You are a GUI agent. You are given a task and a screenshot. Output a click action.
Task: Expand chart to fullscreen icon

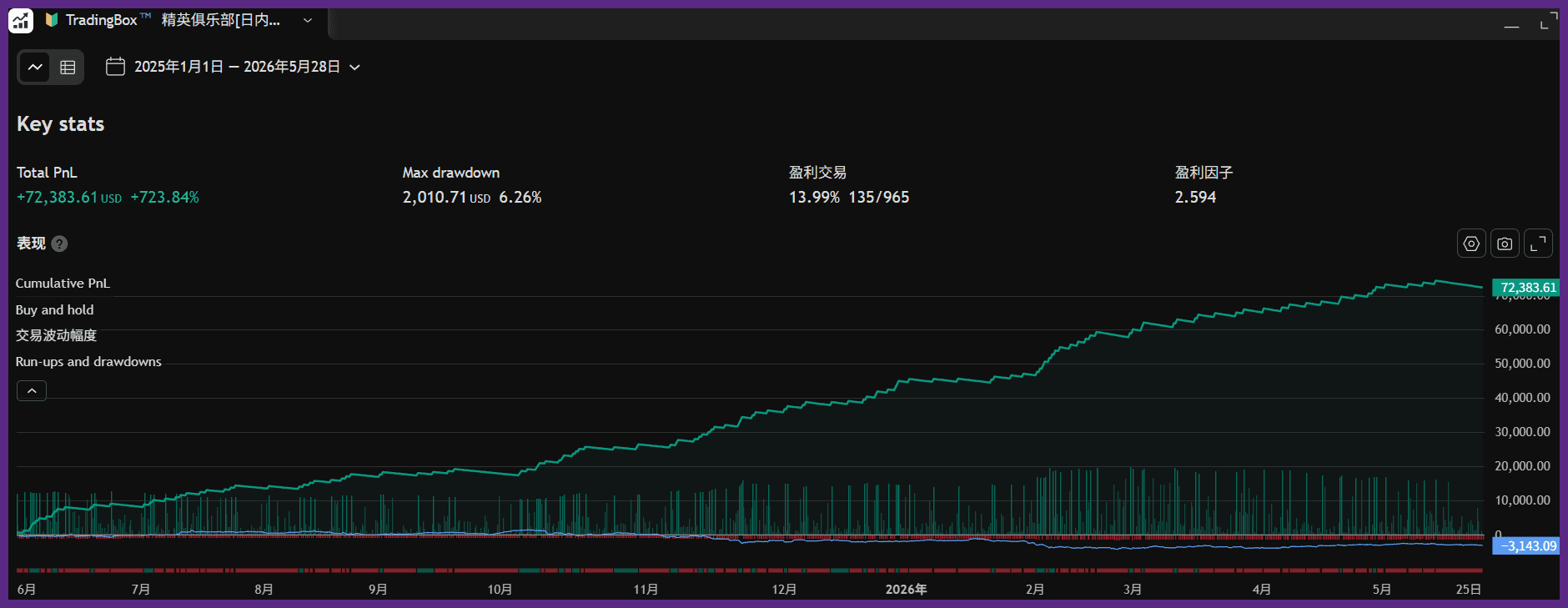pyautogui.click(x=1538, y=244)
